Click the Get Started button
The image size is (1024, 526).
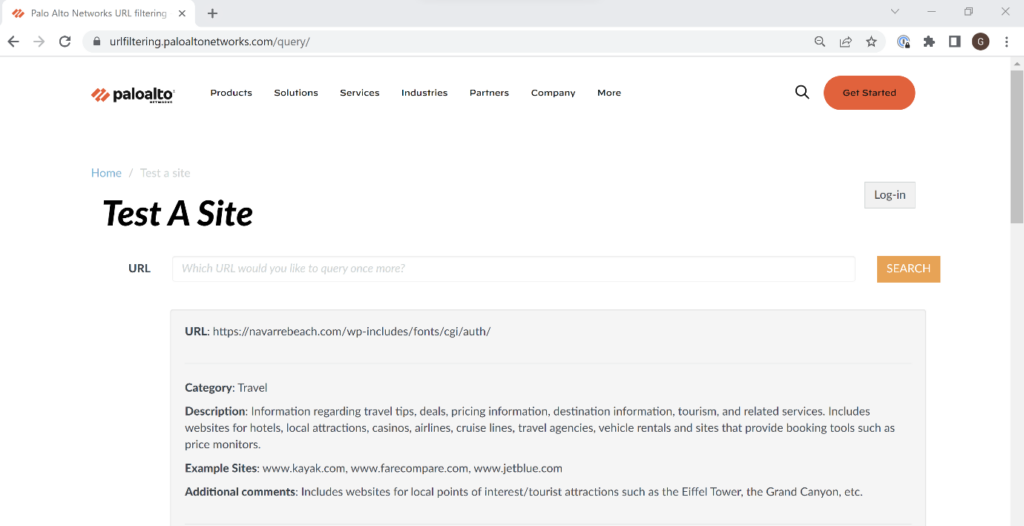(x=869, y=93)
